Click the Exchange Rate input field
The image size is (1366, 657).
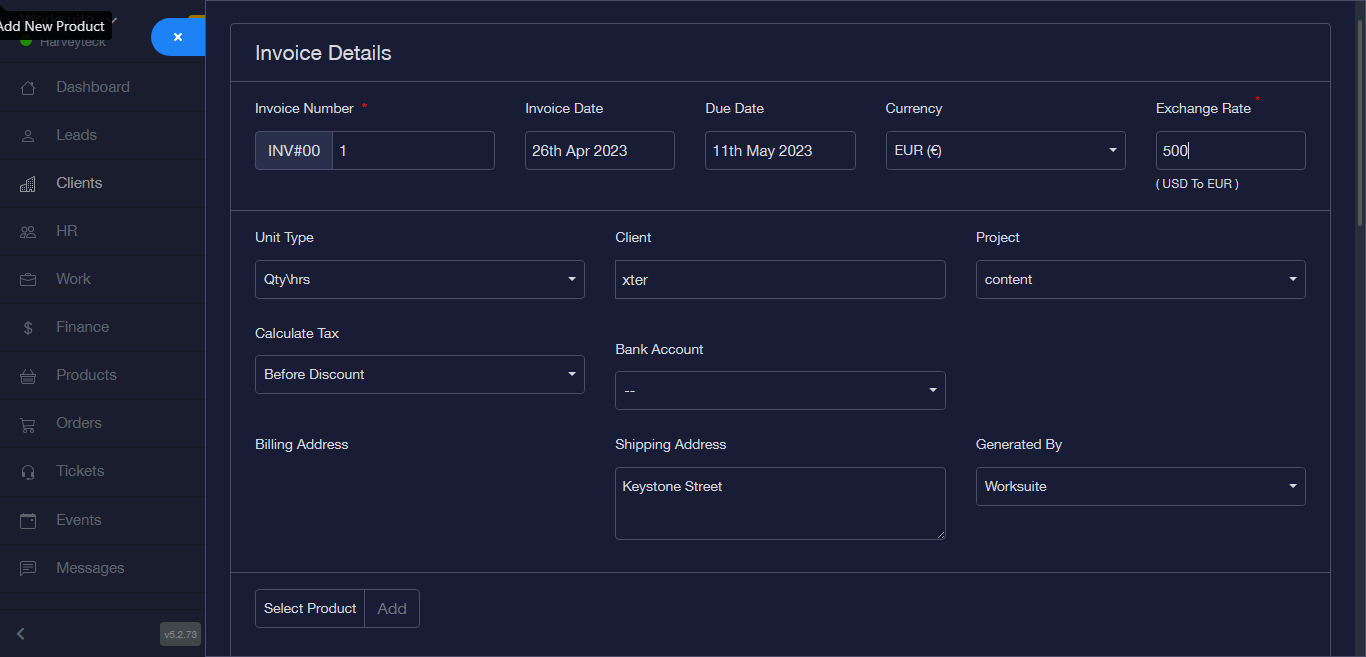point(1230,151)
